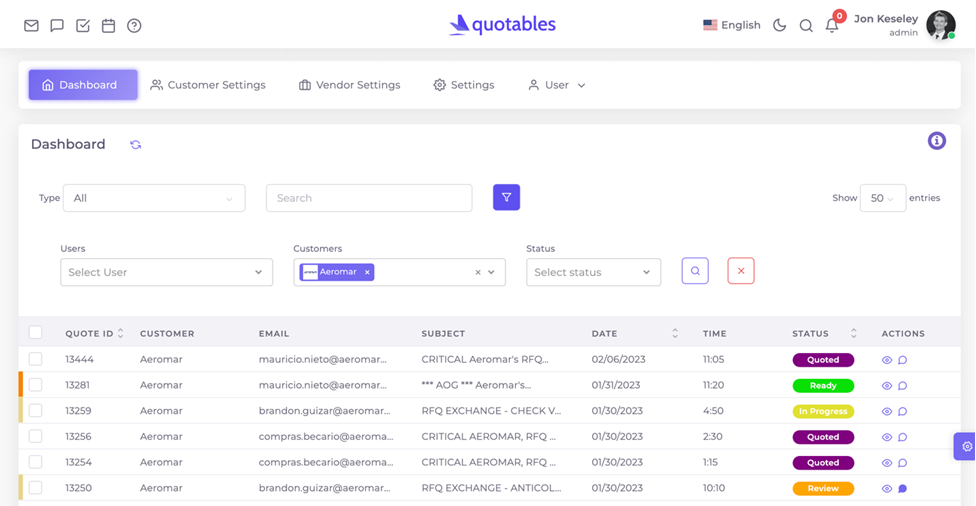The image size is (976, 506).
Task: Open the Select status dropdown
Action: click(x=593, y=272)
